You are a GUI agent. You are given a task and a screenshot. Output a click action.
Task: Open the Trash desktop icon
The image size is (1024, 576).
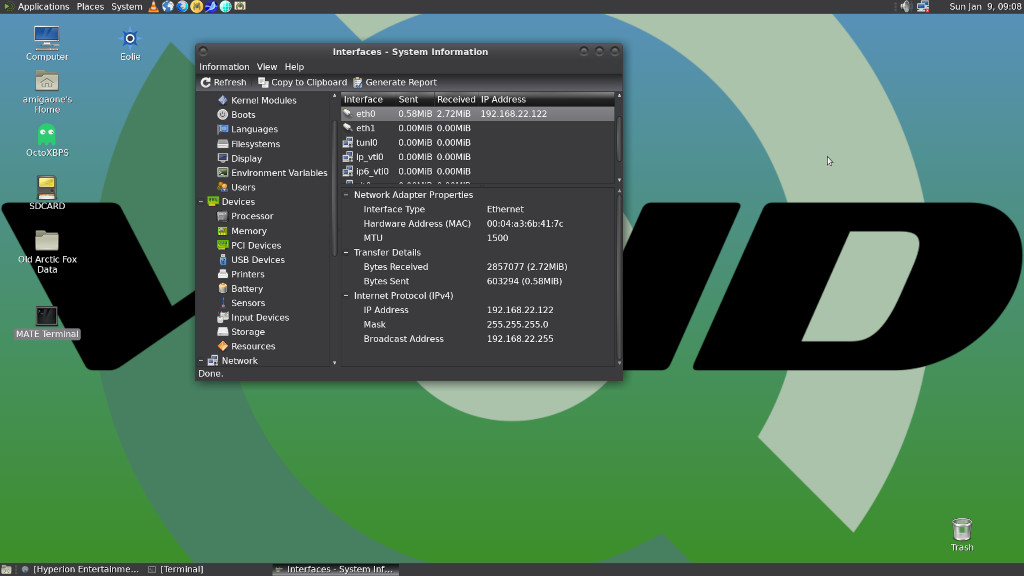[962, 534]
